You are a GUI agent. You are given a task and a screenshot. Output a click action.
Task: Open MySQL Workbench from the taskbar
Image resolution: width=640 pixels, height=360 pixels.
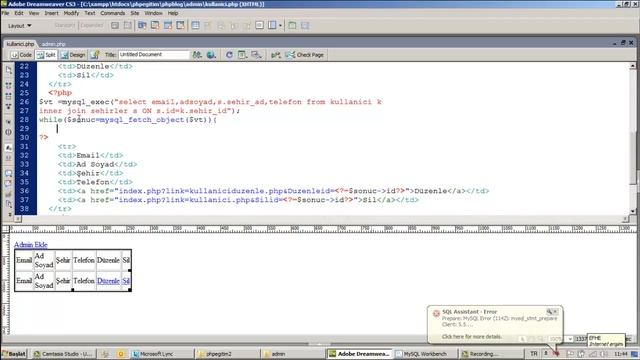424,354
